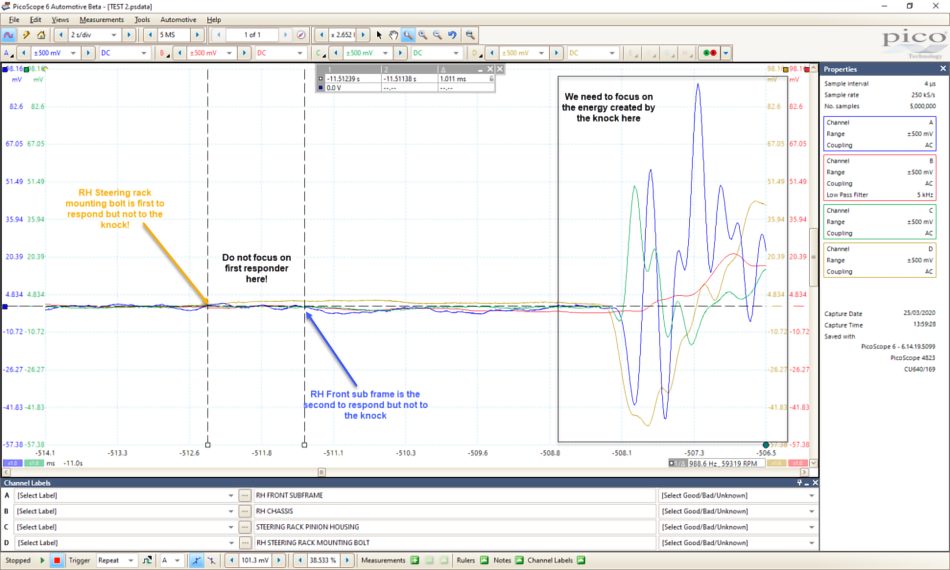Click the zoom in magnifier

[422, 35]
